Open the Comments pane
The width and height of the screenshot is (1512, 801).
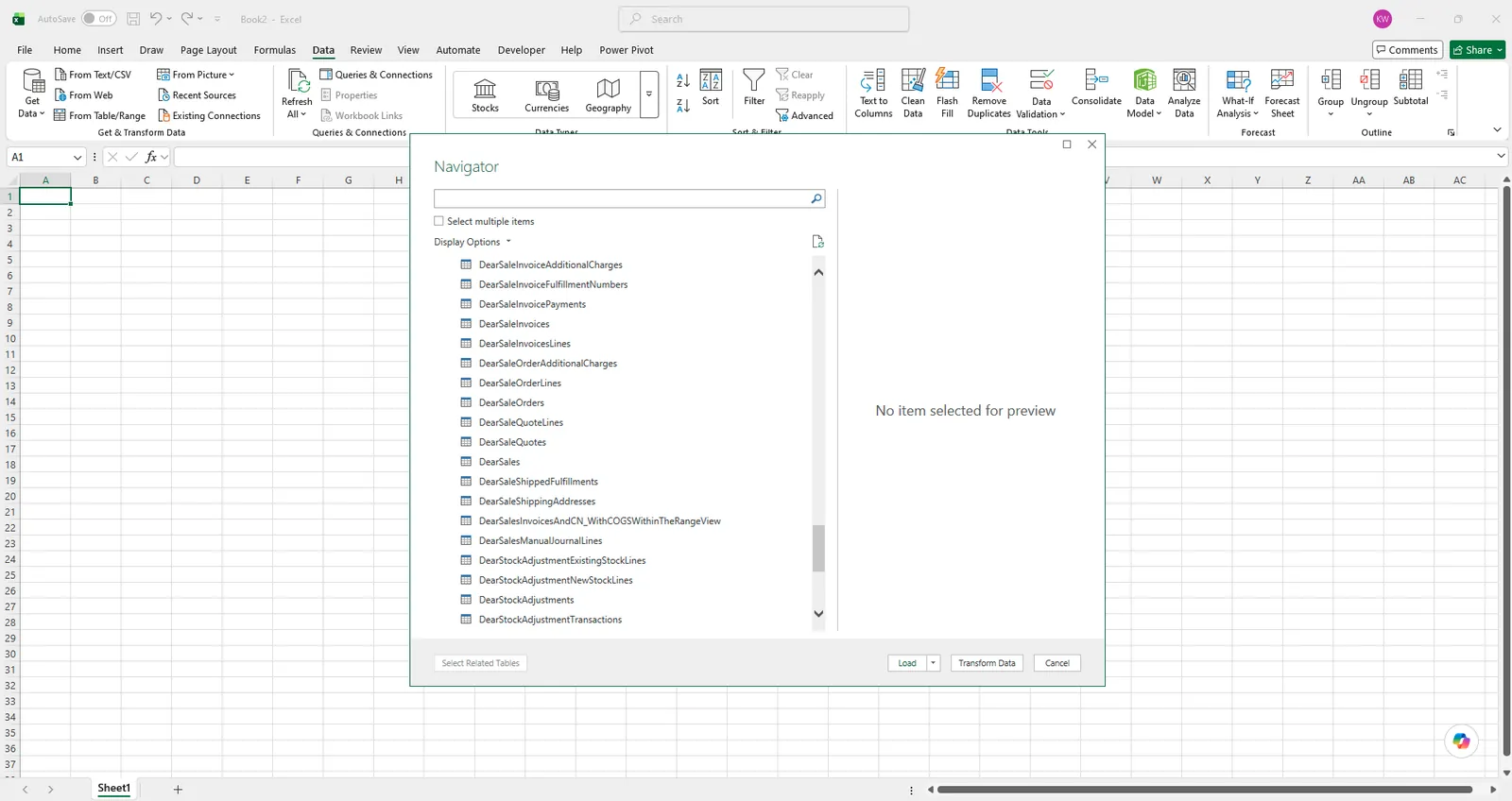pos(1407,50)
